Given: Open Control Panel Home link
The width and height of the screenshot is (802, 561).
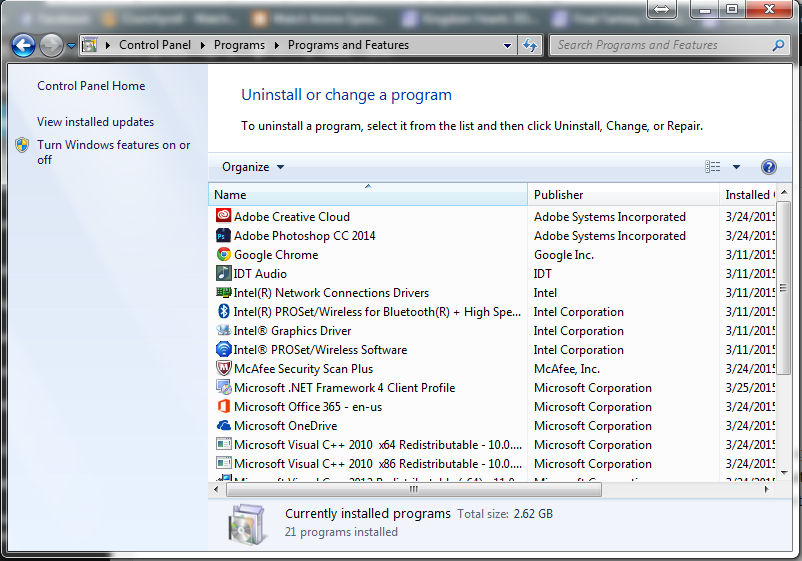Looking at the screenshot, I should point(91,86).
